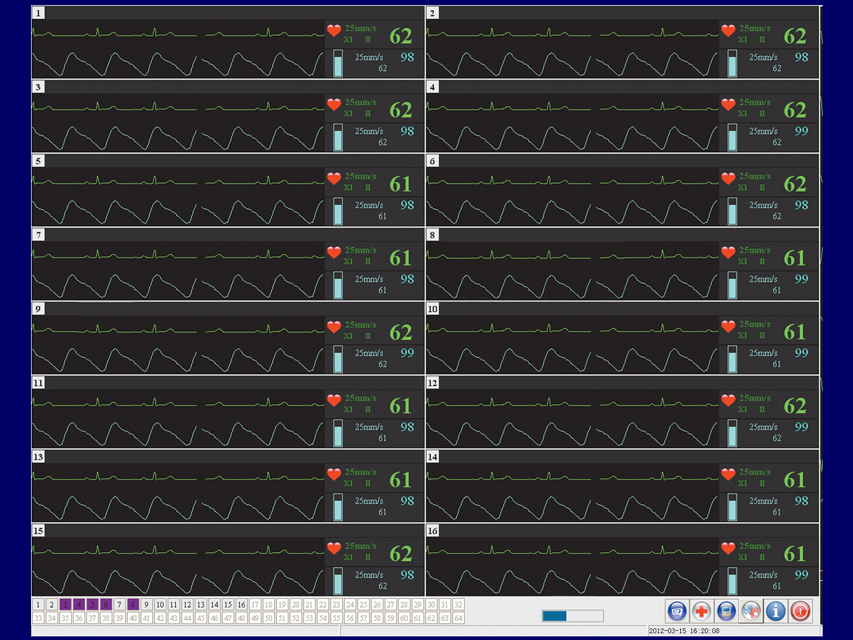This screenshot has height=640, width=853.
Task: Click the heart rate value in panel 12
Action: pos(794,406)
